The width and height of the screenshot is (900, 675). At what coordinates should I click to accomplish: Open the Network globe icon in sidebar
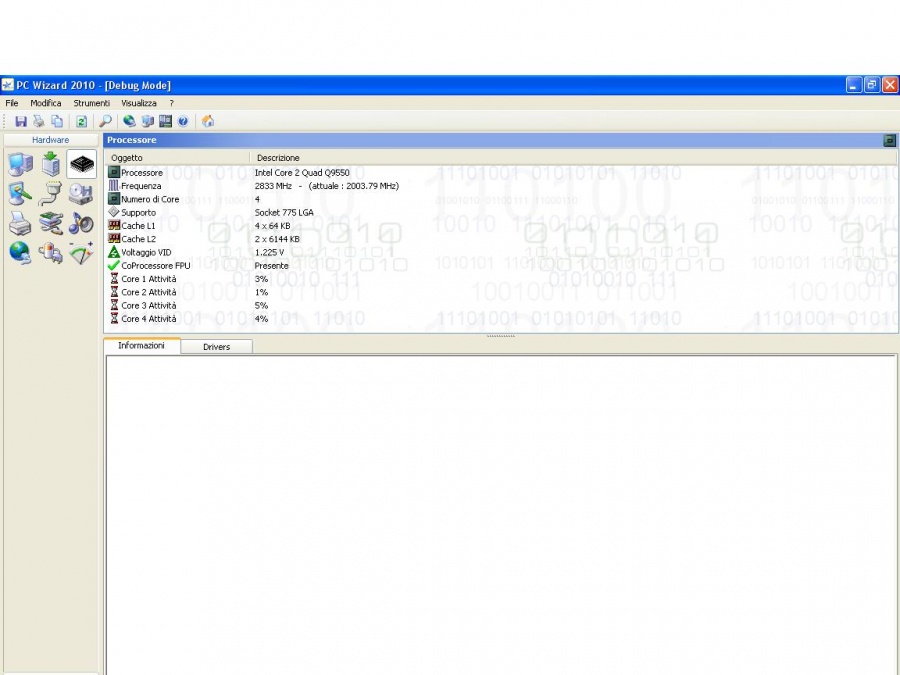(x=20, y=253)
